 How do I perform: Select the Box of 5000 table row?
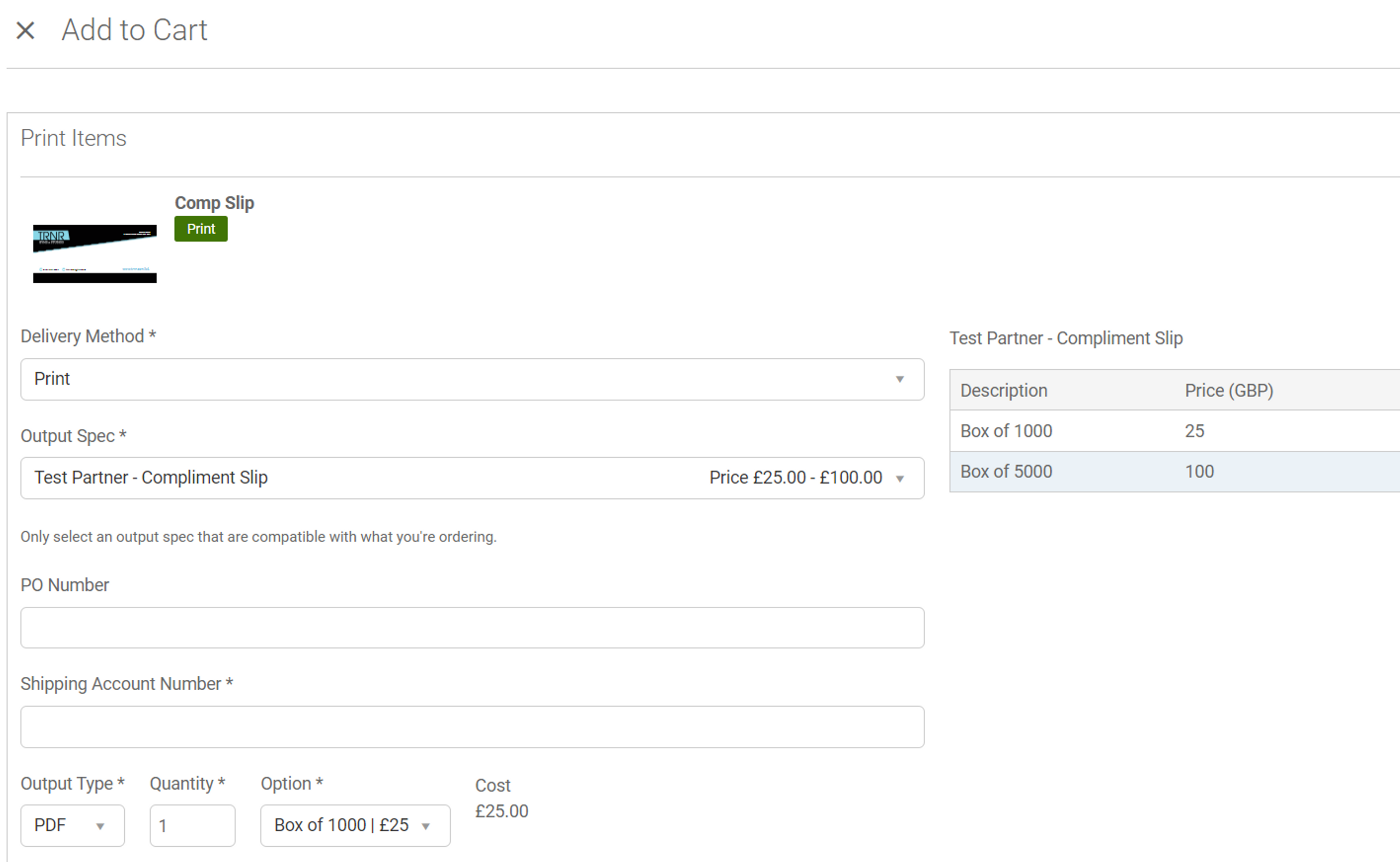pyautogui.click(x=1174, y=471)
